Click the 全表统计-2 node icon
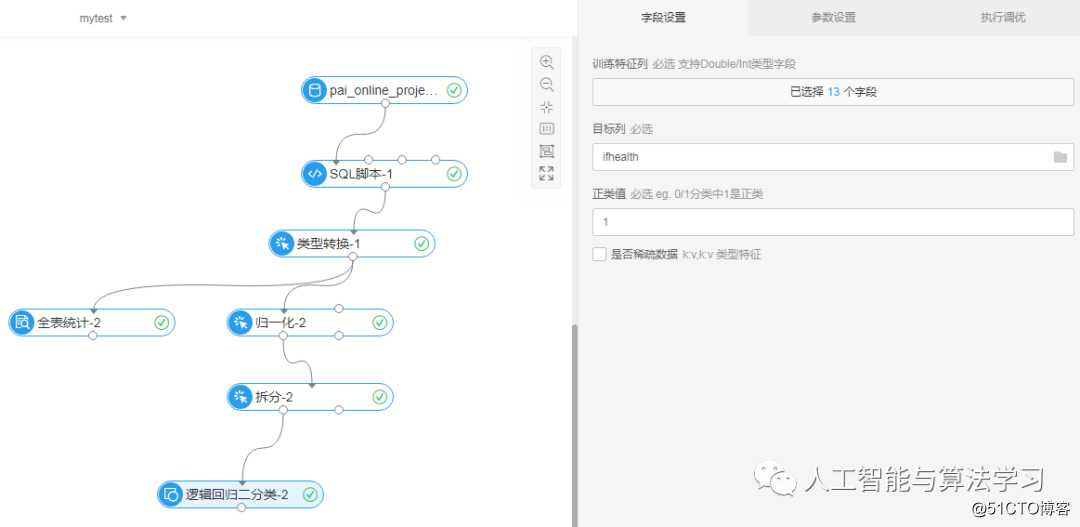This screenshot has height=527, width=1080. (x=21, y=322)
